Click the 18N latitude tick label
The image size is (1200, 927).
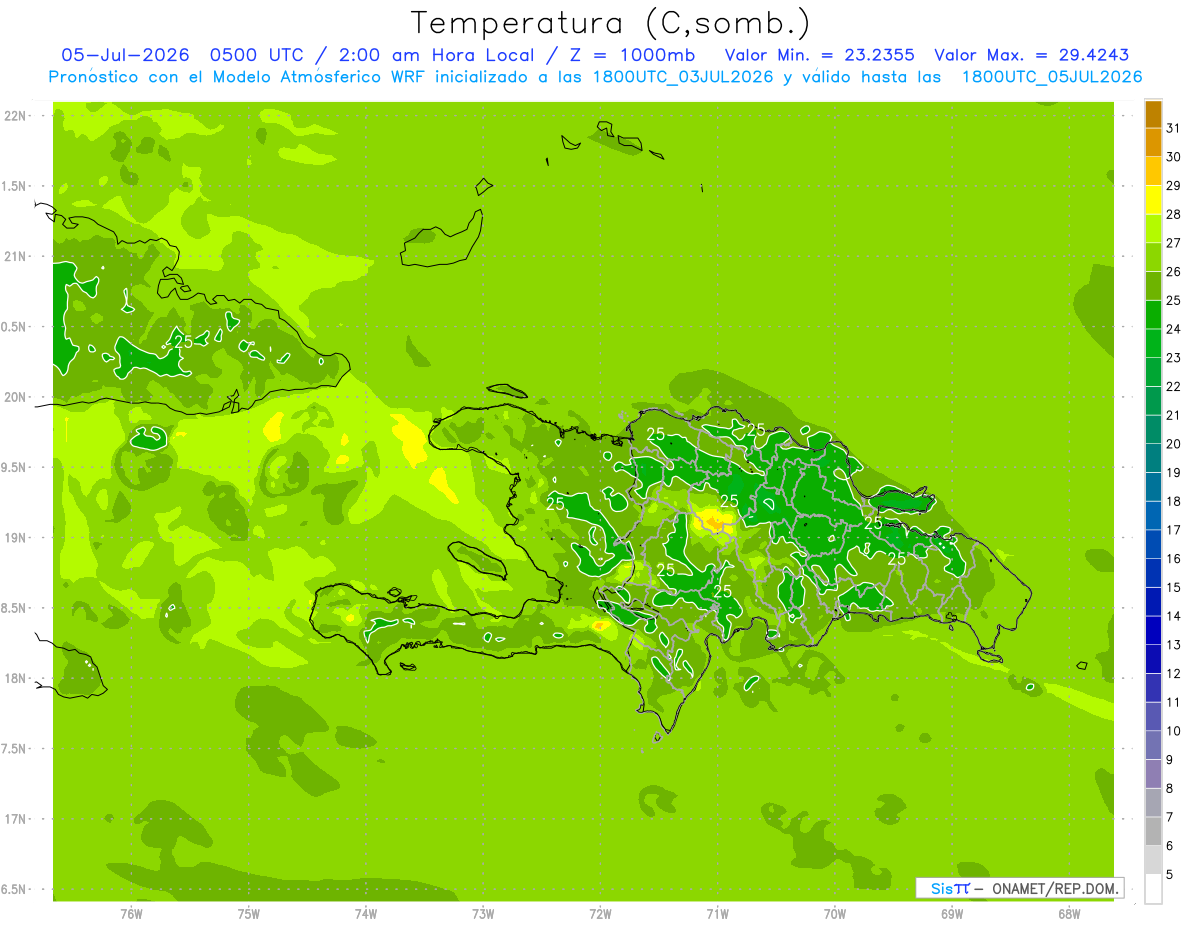[x=15, y=678]
